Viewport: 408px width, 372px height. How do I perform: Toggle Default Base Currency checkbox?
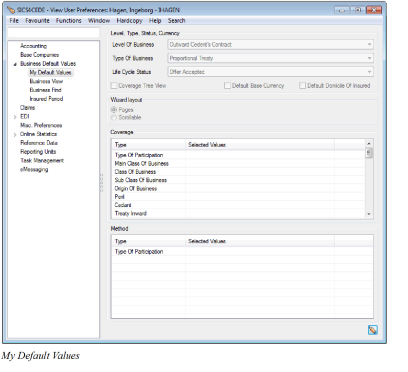227,86
